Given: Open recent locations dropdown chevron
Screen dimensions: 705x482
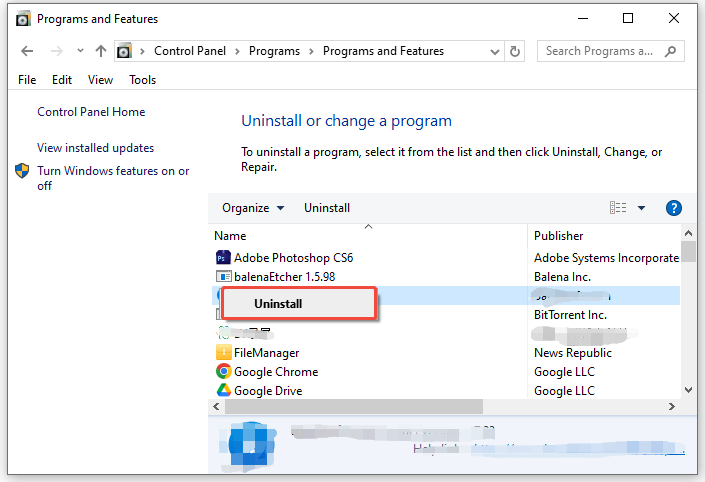Looking at the screenshot, I should (80, 51).
